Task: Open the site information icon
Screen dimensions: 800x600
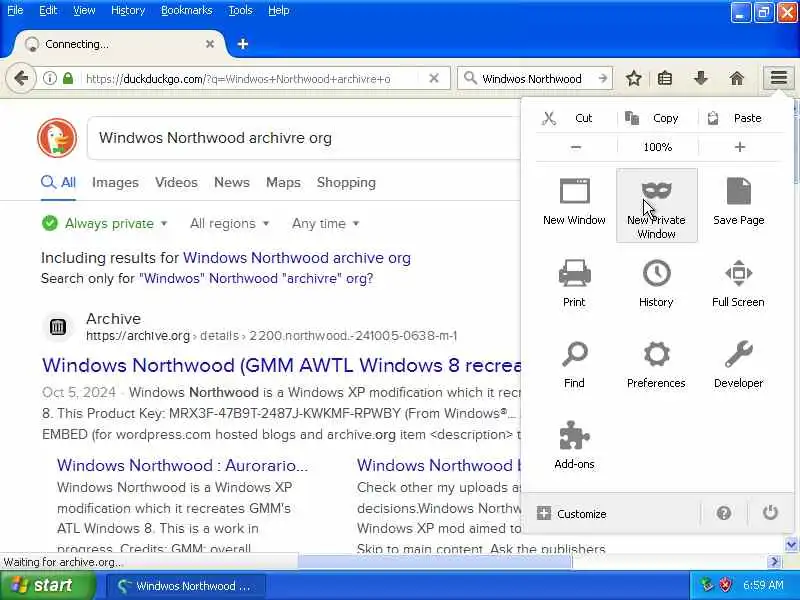Action: (x=49, y=78)
